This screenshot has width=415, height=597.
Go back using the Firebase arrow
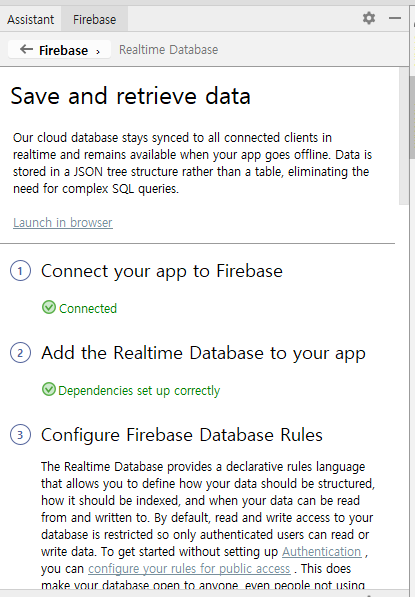pyautogui.click(x=26, y=49)
